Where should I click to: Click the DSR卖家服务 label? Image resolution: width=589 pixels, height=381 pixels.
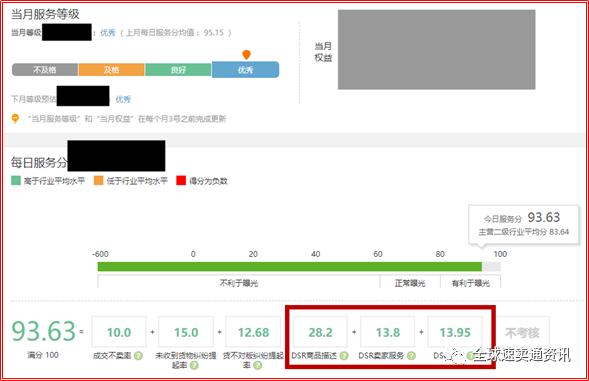381,355
